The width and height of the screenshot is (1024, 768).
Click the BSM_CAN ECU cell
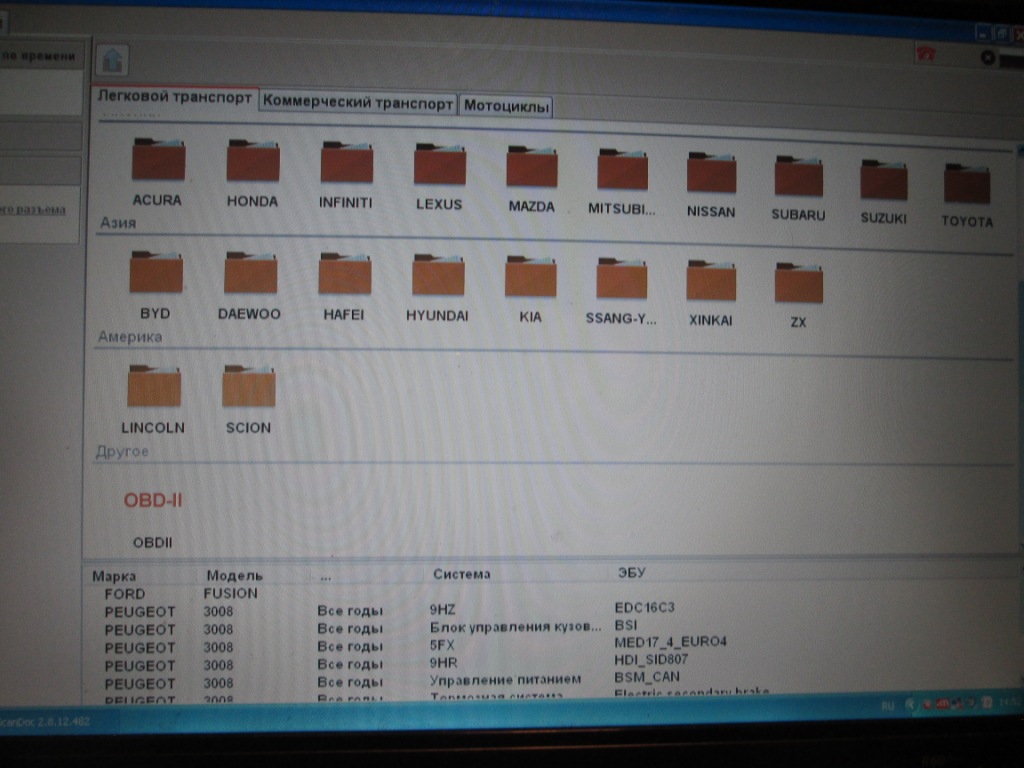click(x=647, y=677)
